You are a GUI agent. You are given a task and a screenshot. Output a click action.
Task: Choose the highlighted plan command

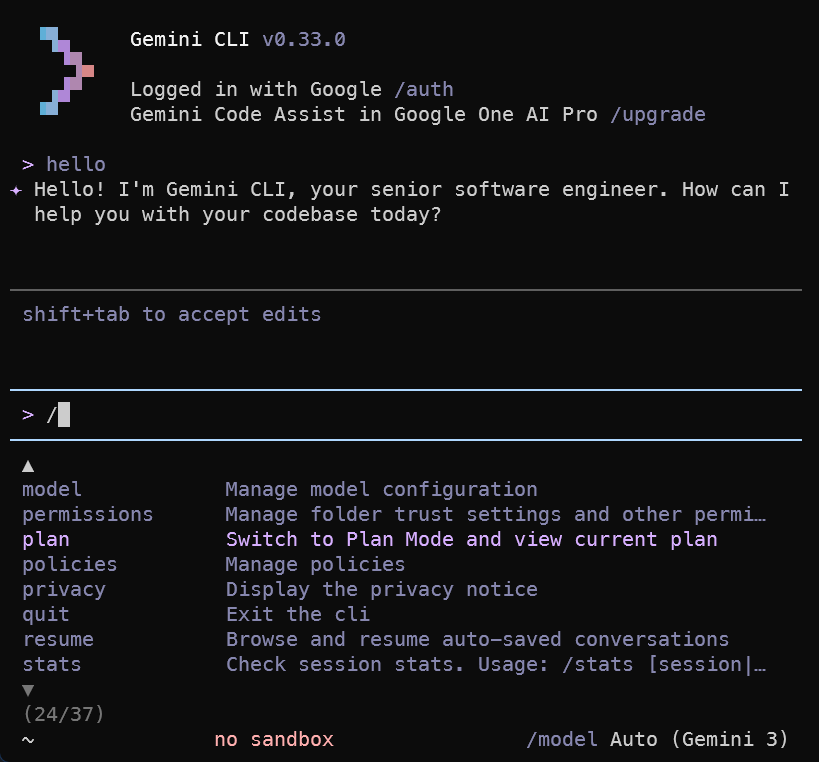tap(46, 539)
